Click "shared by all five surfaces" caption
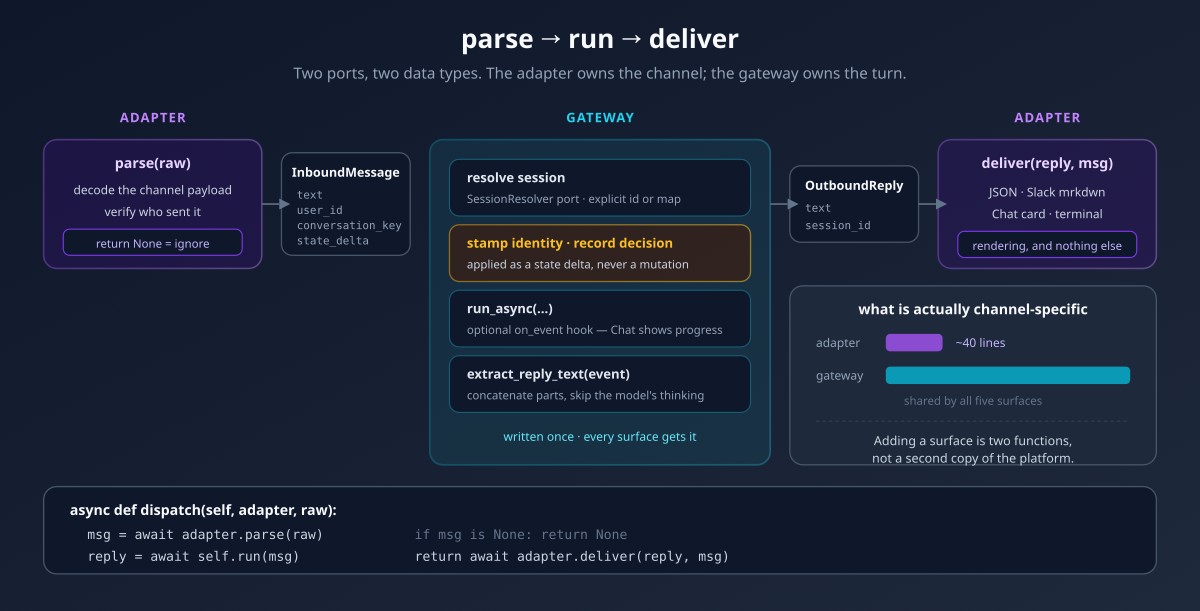Screen dimensions: 1200x611 click(973, 401)
